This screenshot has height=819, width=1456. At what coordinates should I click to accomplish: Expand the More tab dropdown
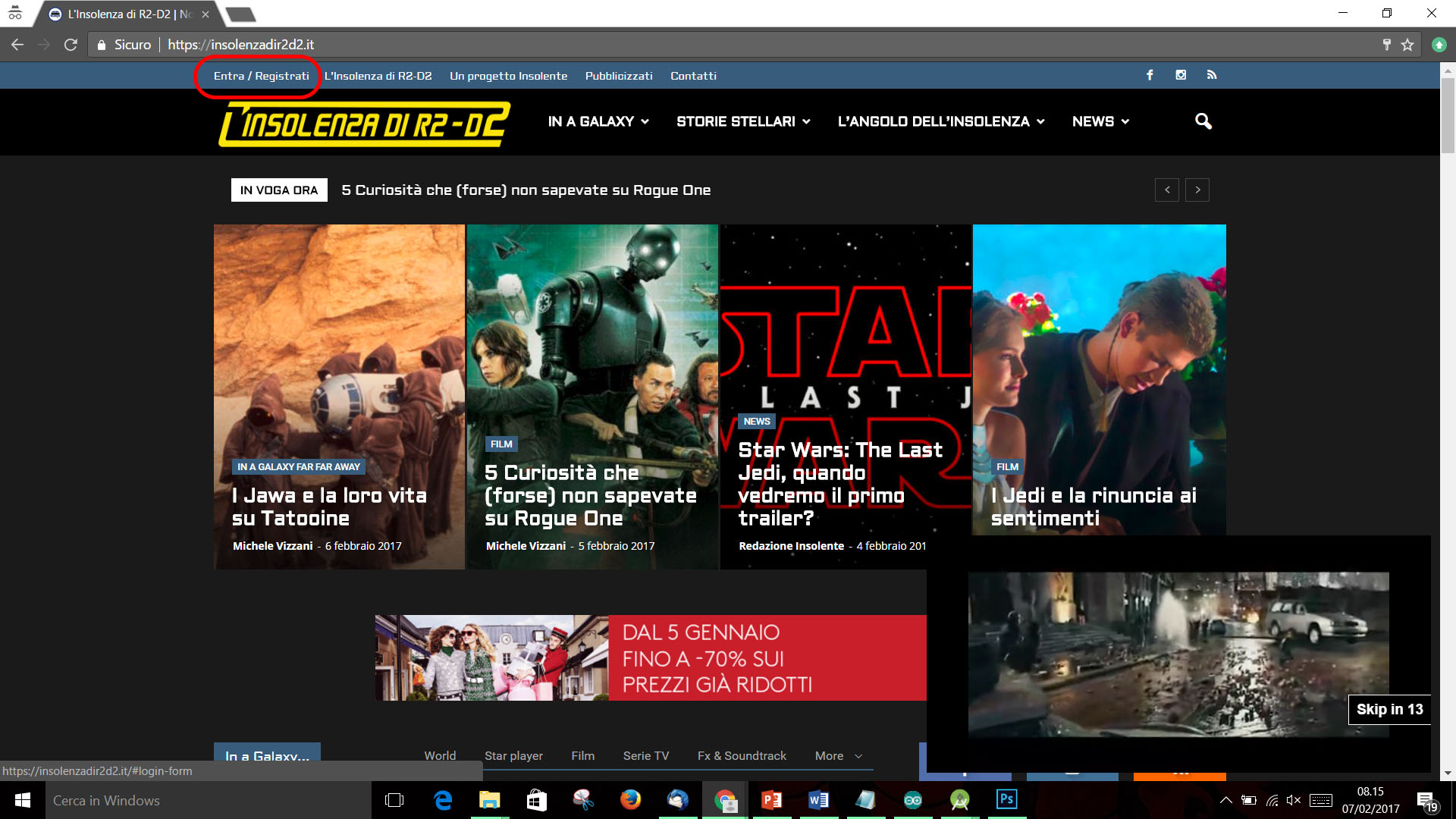[839, 756]
